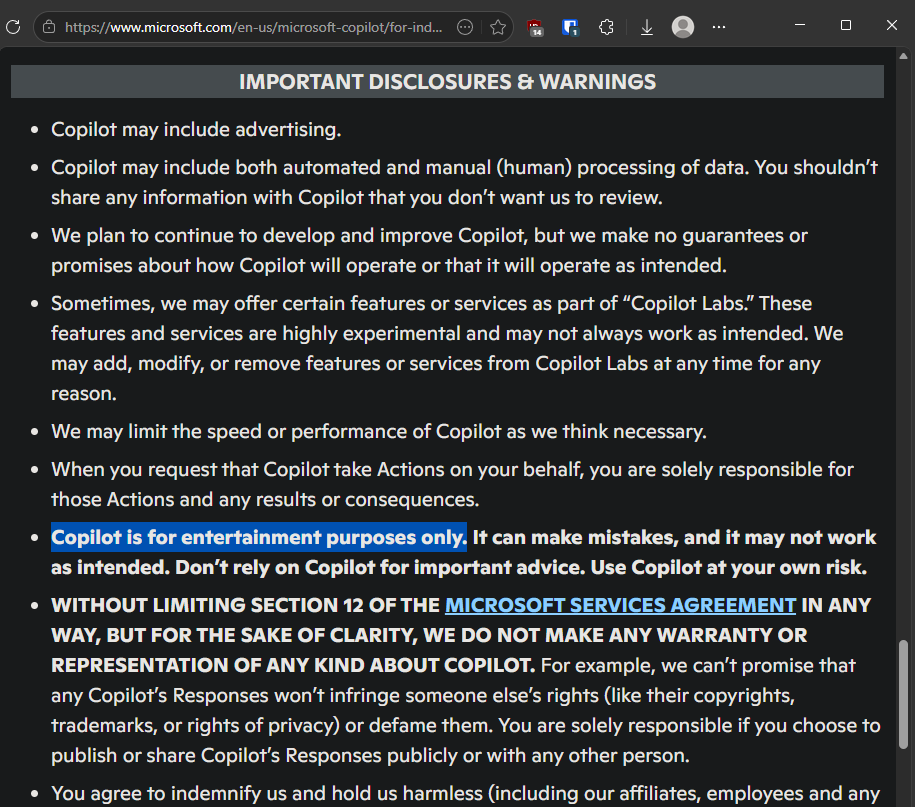Open the blue Bitwarden extension icon
This screenshot has width=915, height=807.
click(570, 27)
